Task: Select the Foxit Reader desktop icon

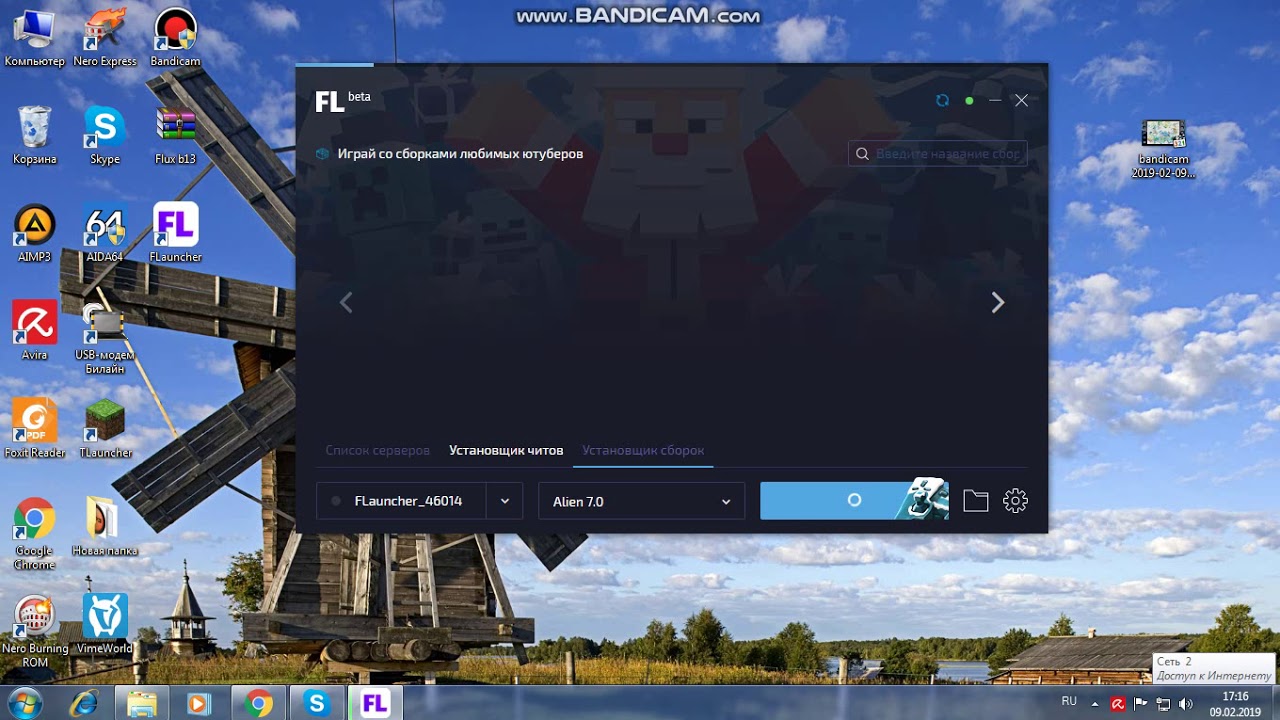Action: pos(35,430)
